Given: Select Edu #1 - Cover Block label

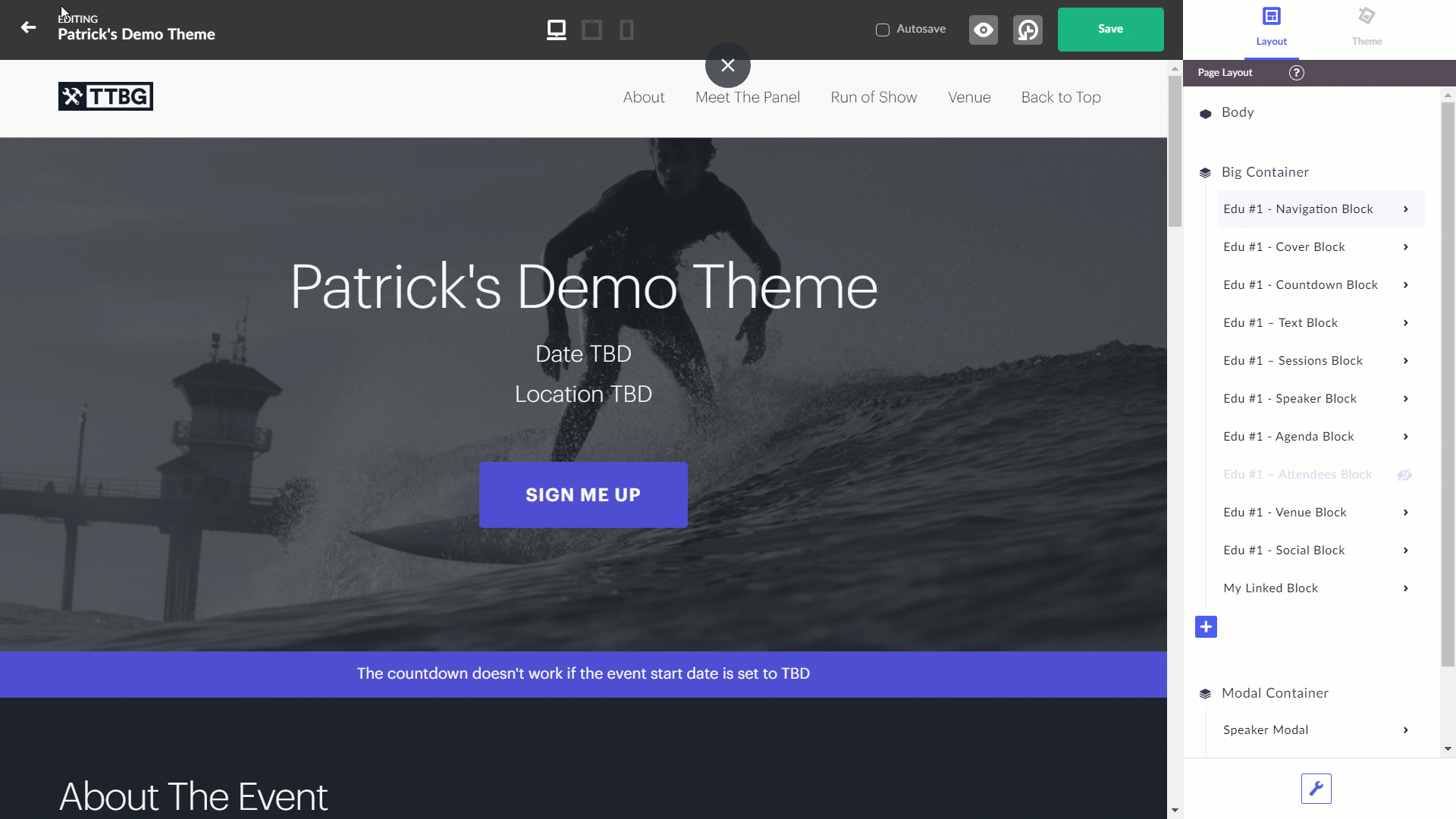Looking at the screenshot, I should click(x=1284, y=247).
